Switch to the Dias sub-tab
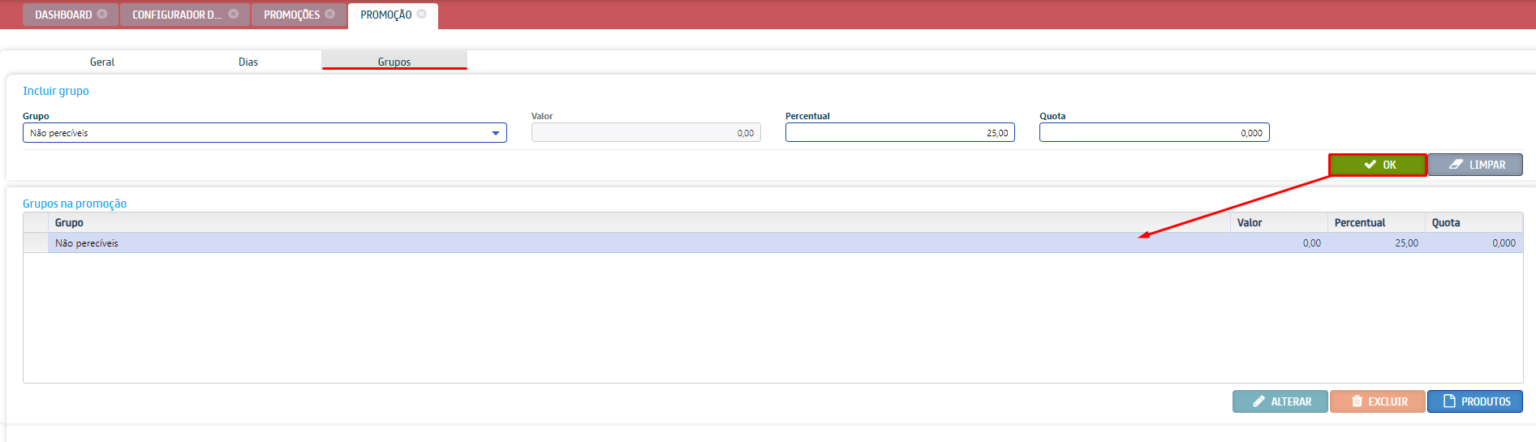The height and width of the screenshot is (442, 1536). click(x=248, y=61)
